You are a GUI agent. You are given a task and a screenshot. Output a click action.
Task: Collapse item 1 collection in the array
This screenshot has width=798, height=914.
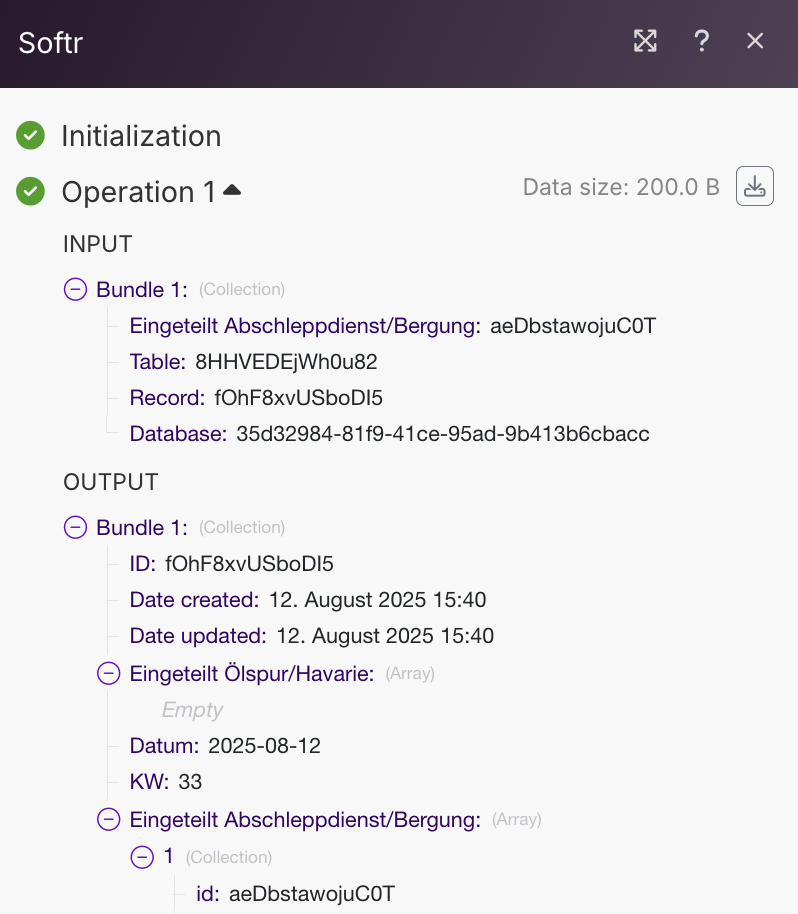142,857
